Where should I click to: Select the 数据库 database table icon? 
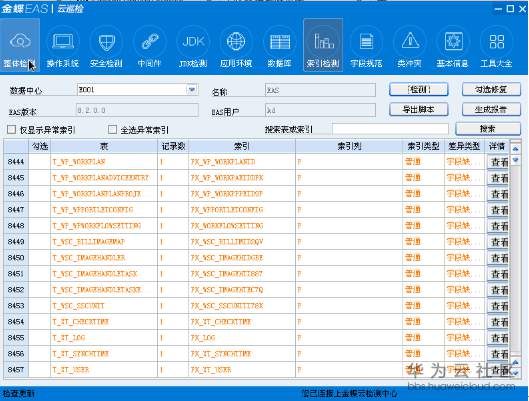(x=279, y=45)
